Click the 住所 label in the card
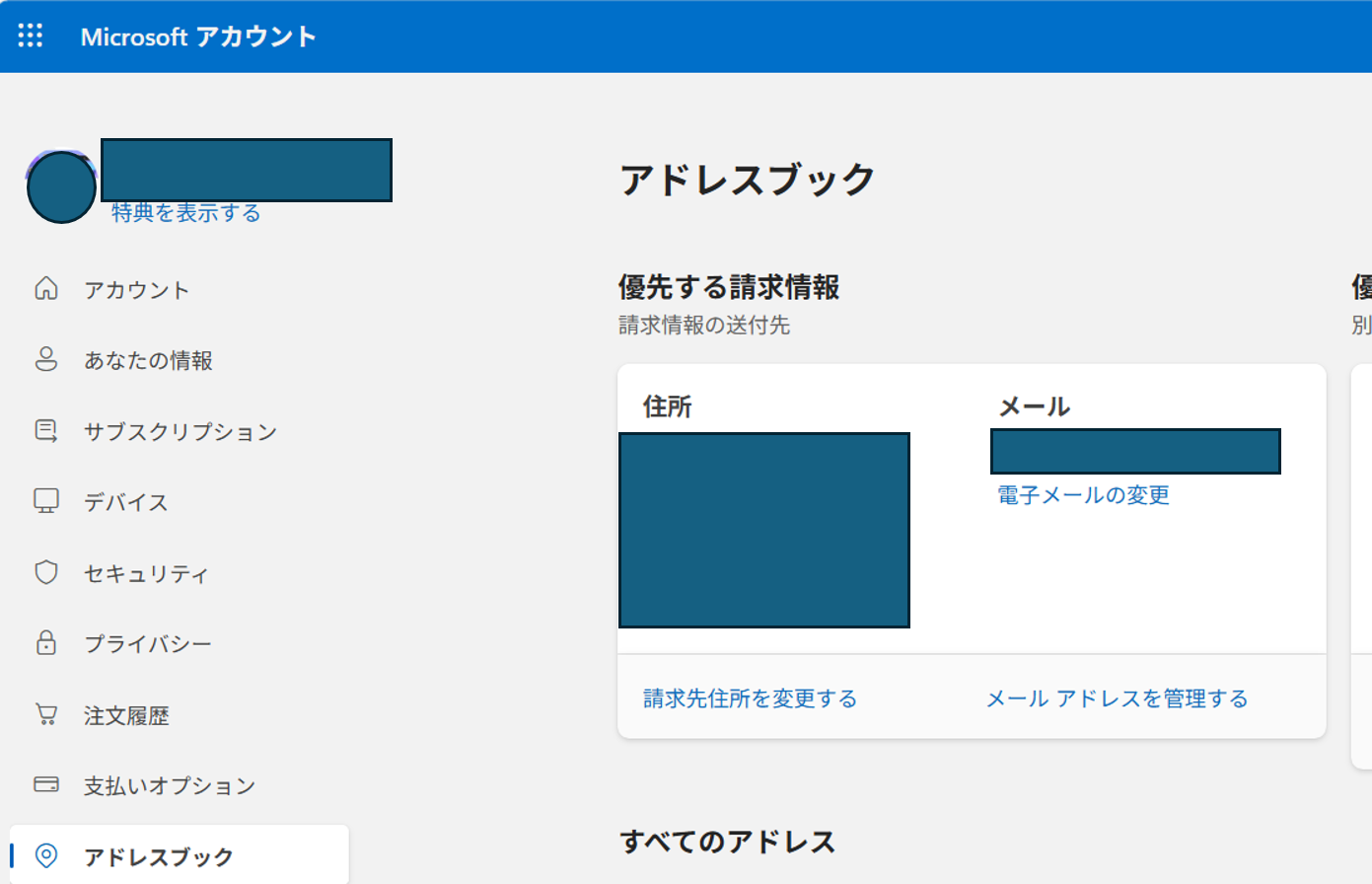 668,406
